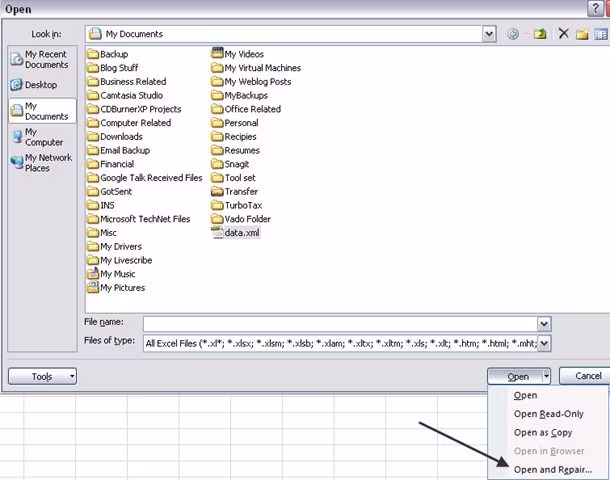Go up one folder level icon

click(540, 34)
